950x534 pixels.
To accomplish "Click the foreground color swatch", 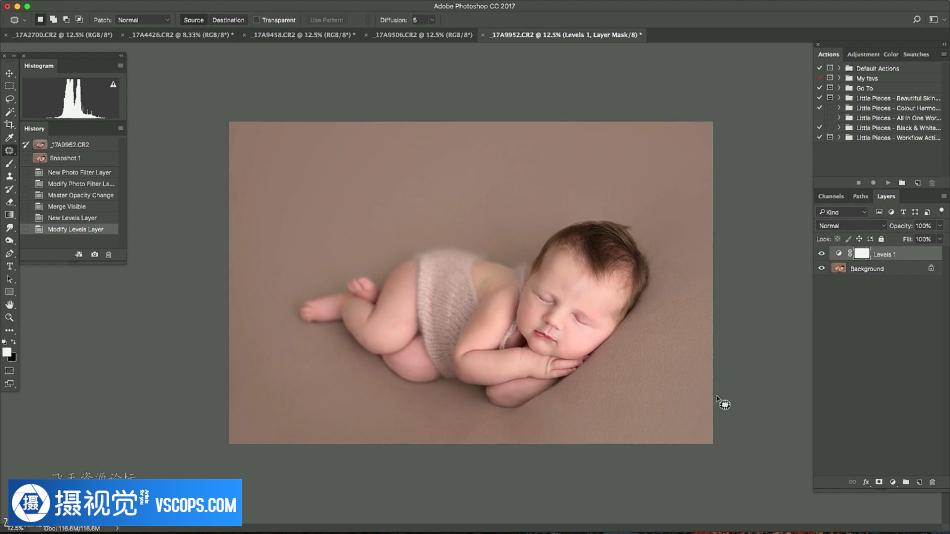I will tap(7, 352).
